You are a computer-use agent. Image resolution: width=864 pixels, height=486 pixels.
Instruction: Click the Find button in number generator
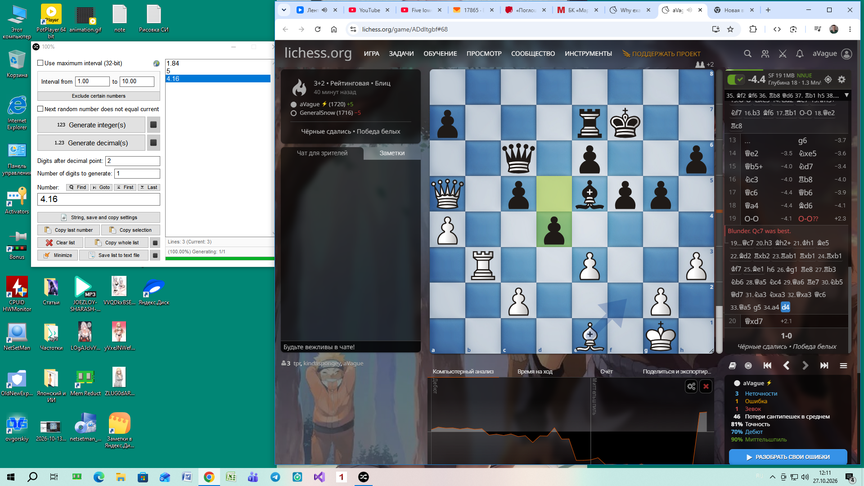point(78,187)
